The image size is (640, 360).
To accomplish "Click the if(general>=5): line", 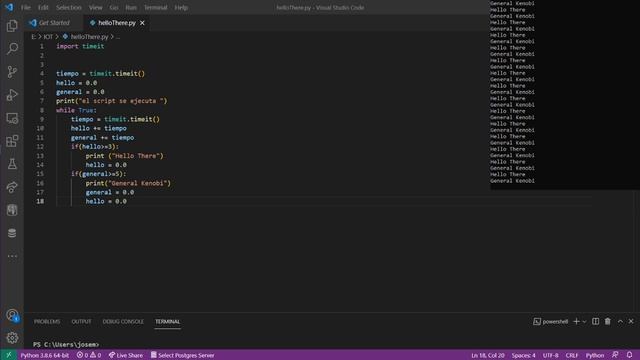I will point(98,174).
